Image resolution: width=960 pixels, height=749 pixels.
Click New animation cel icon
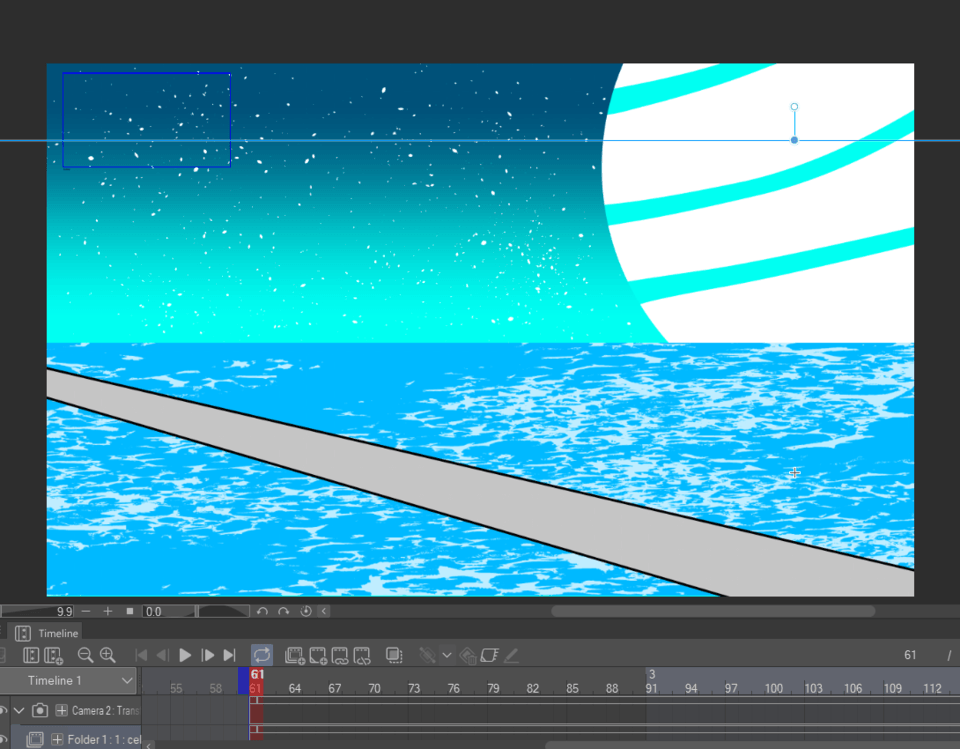(x=318, y=655)
